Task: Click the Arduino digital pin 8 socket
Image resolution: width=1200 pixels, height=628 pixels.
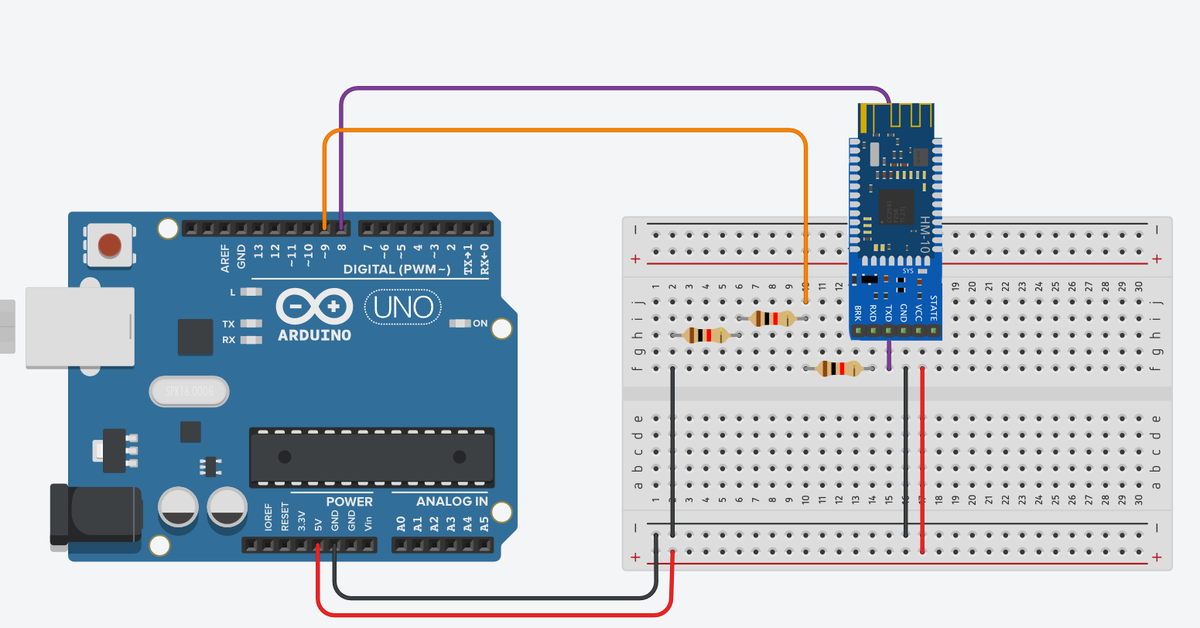Action: pos(341,228)
